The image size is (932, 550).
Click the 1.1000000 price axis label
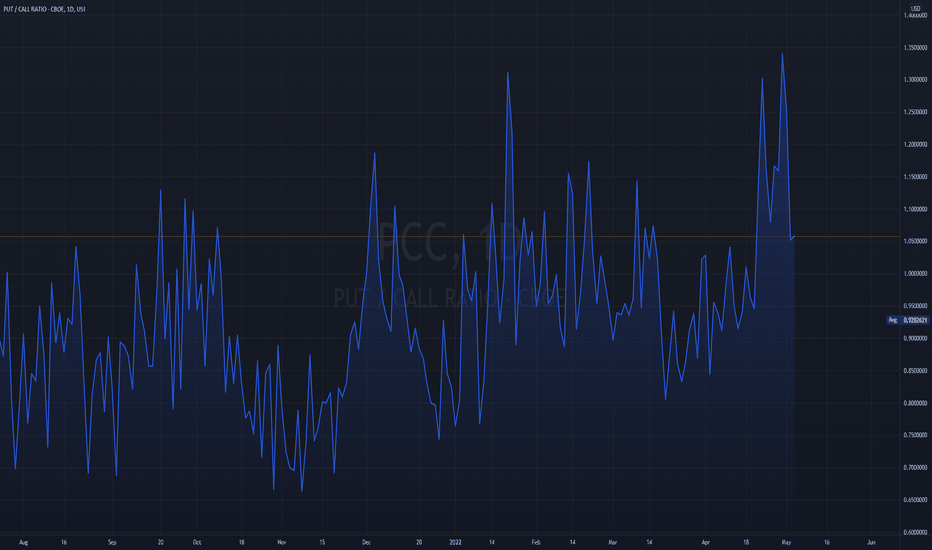(915, 209)
